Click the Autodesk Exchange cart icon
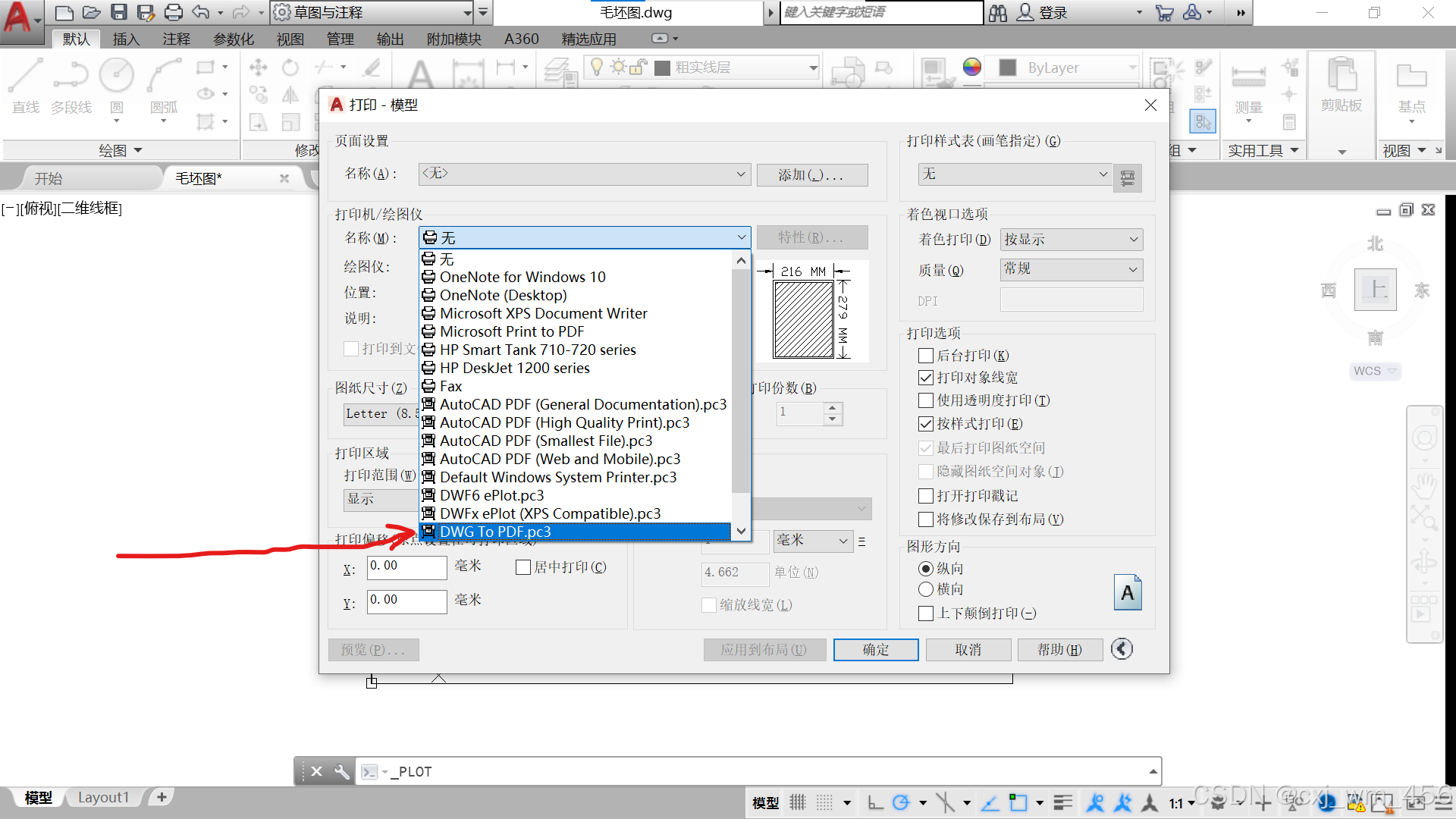1456x819 pixels. click(1164, 12)
